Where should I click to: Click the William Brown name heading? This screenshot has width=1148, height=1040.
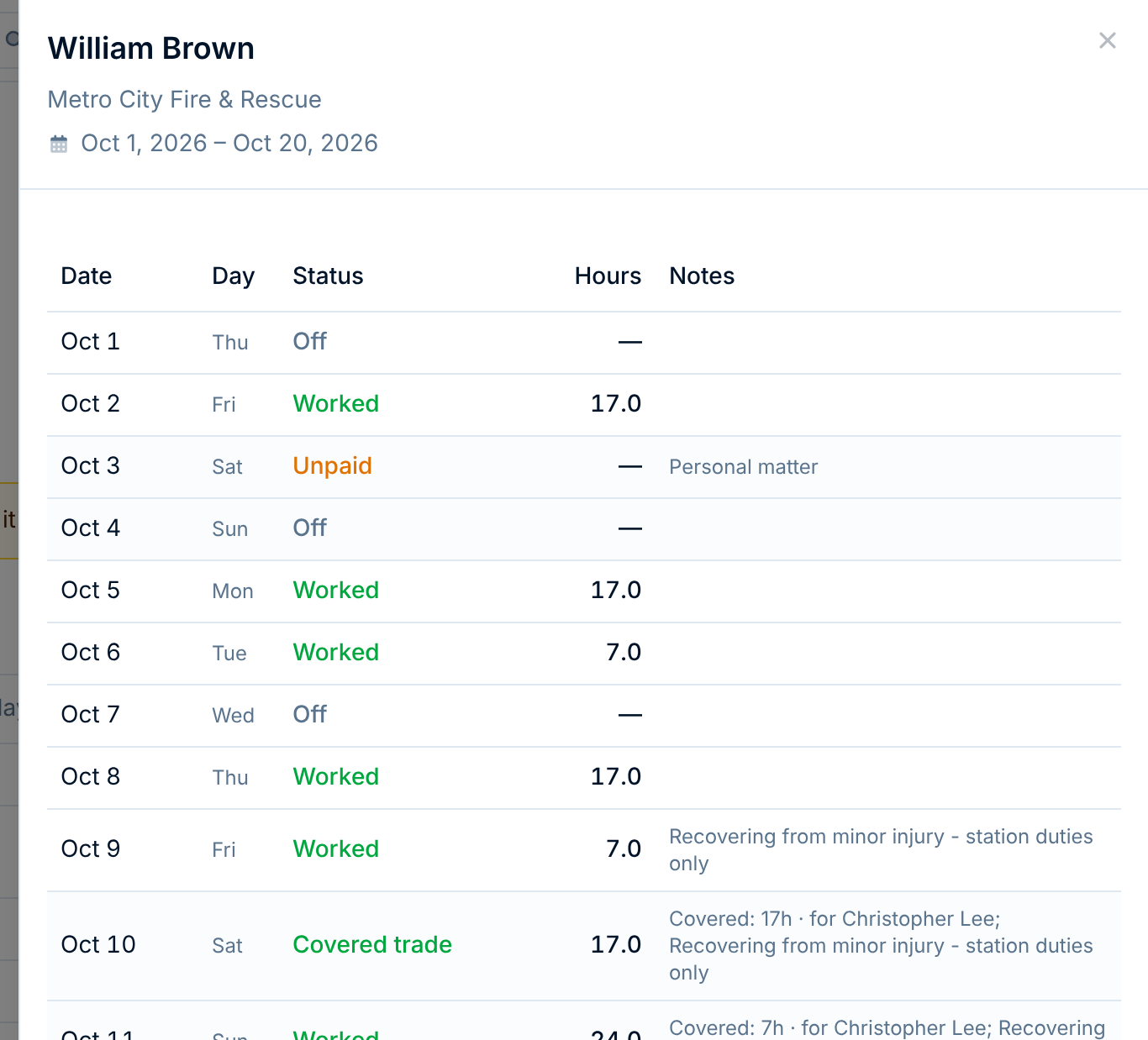151,49
